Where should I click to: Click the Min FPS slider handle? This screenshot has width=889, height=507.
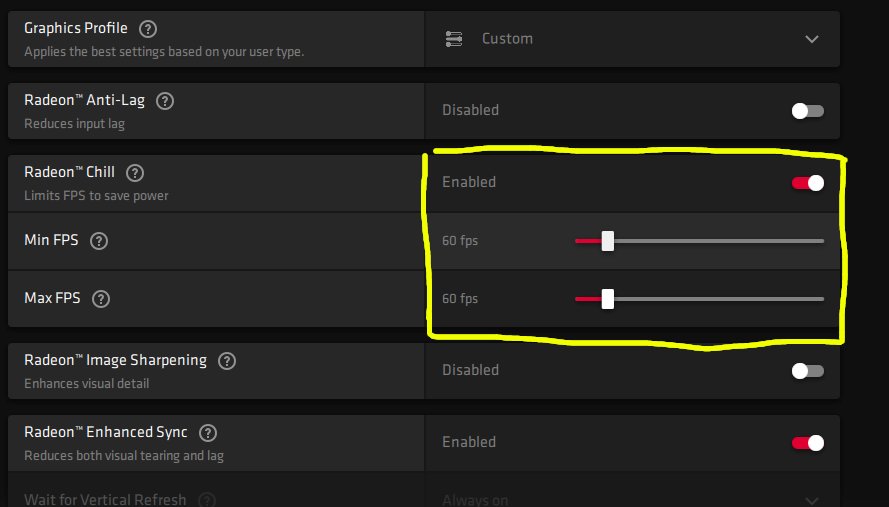click(x=607, y=241)
